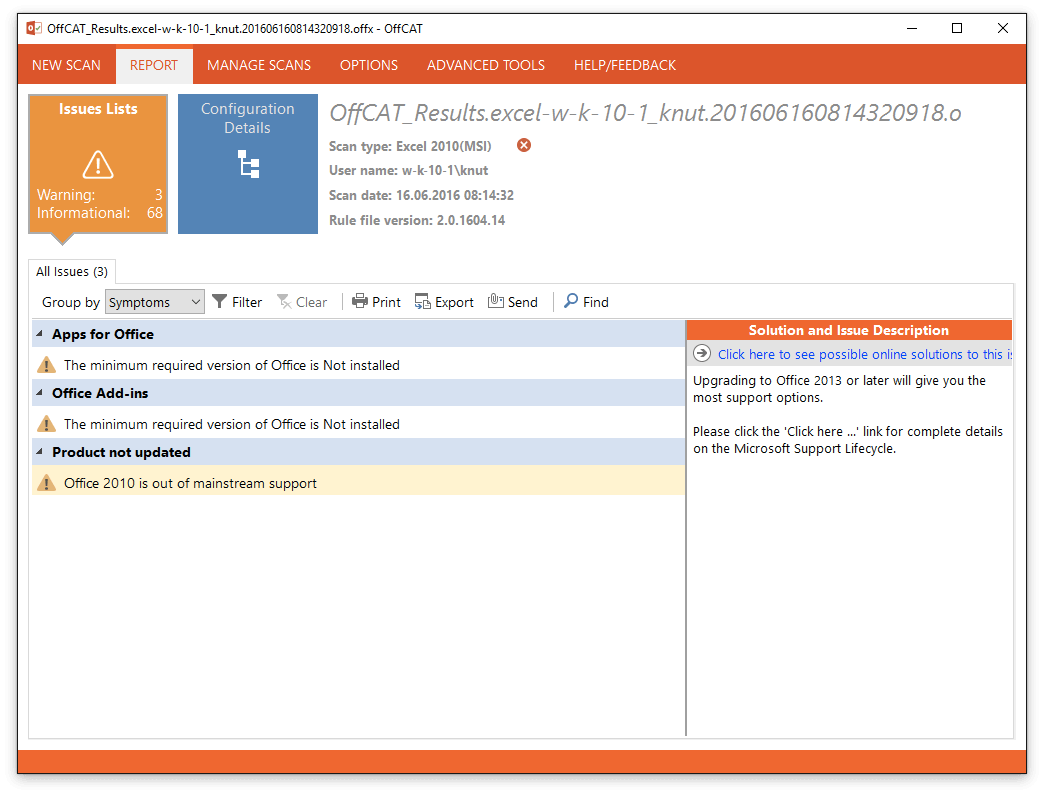Click the 'Warning: 3' count in Issues tile
The height and width of the screenshot is (795, 1044).
tap(100, 194)
